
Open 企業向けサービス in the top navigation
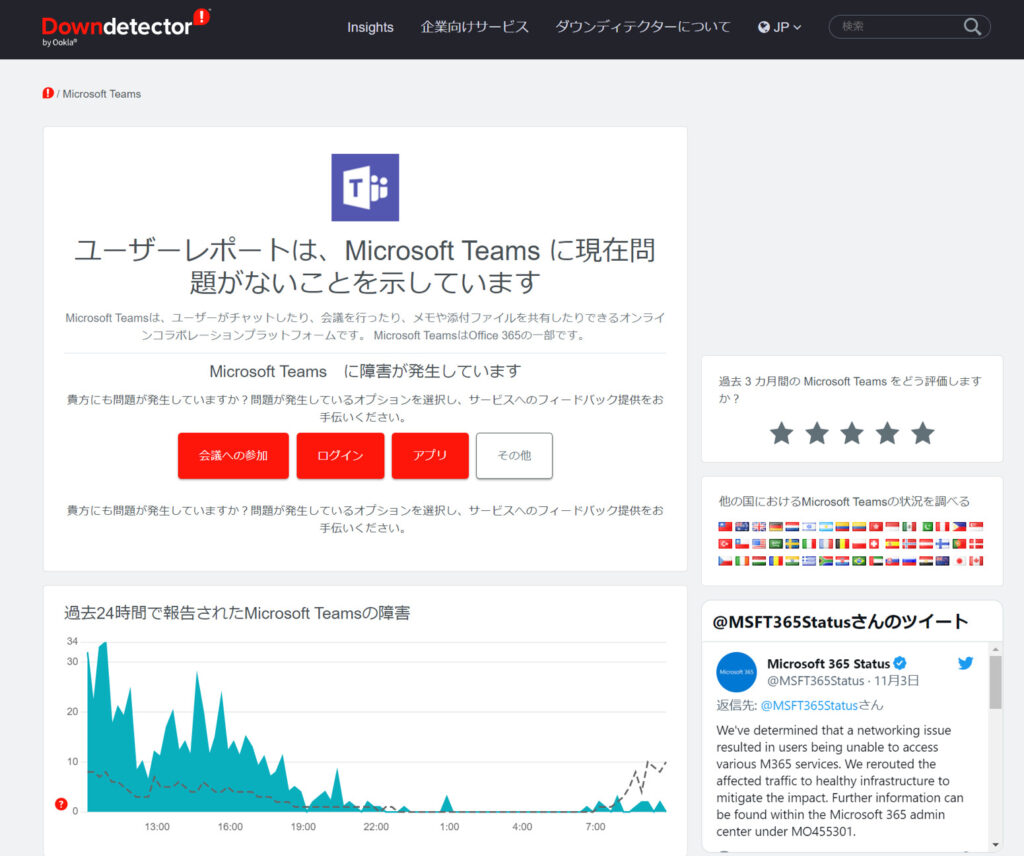tap(475, 27)
